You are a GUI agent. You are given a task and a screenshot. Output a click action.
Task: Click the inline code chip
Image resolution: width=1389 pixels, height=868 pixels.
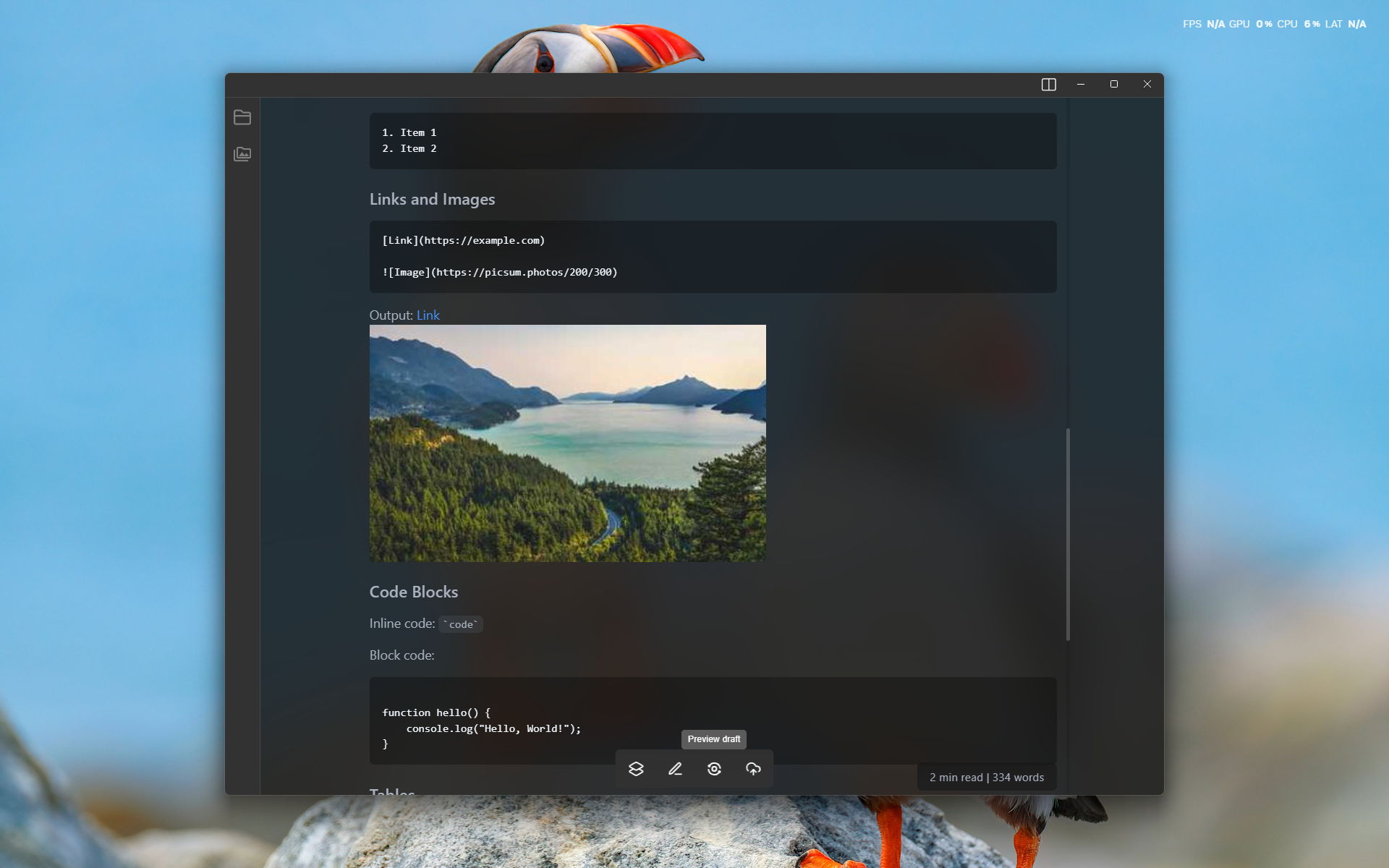(461, 624)
